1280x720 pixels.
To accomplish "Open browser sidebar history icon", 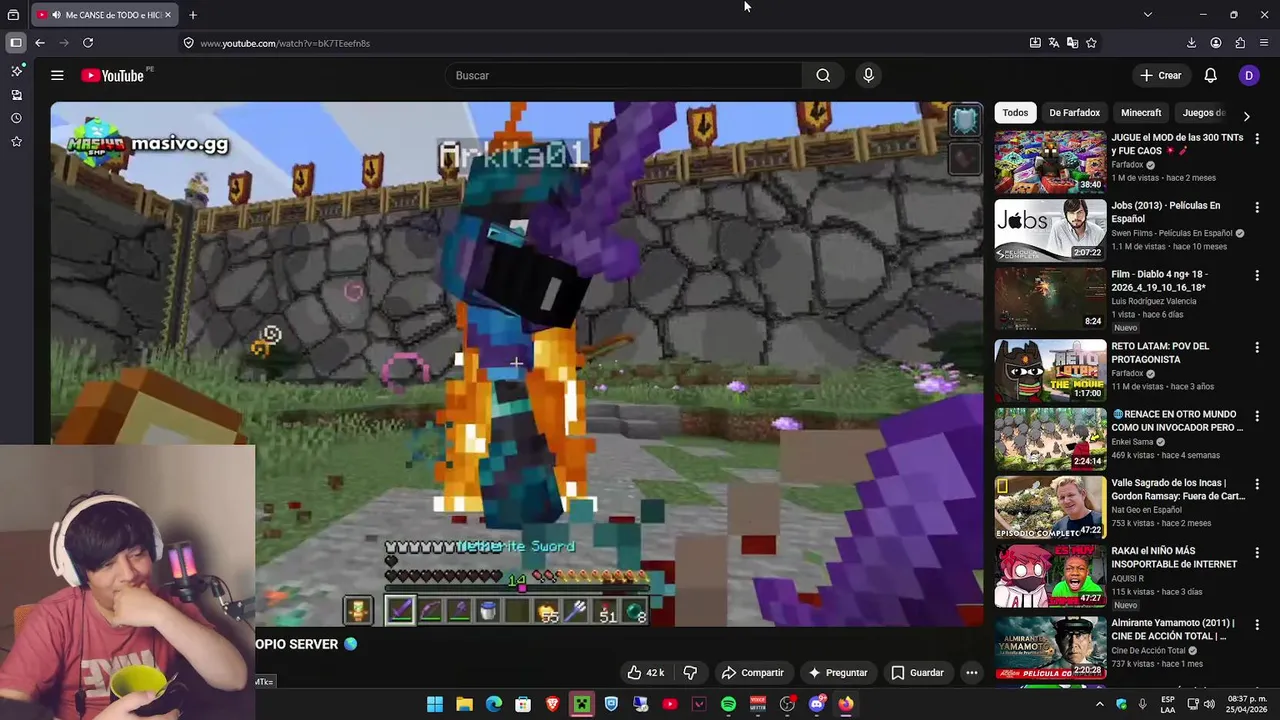I will point(16,118).
